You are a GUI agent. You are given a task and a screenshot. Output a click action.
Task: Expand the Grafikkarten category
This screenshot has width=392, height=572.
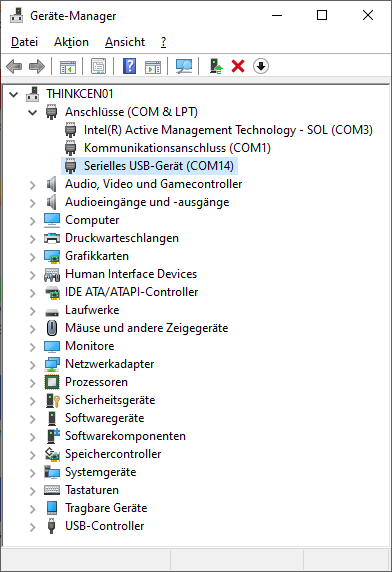pyautogui.click(x=33, y=256)
